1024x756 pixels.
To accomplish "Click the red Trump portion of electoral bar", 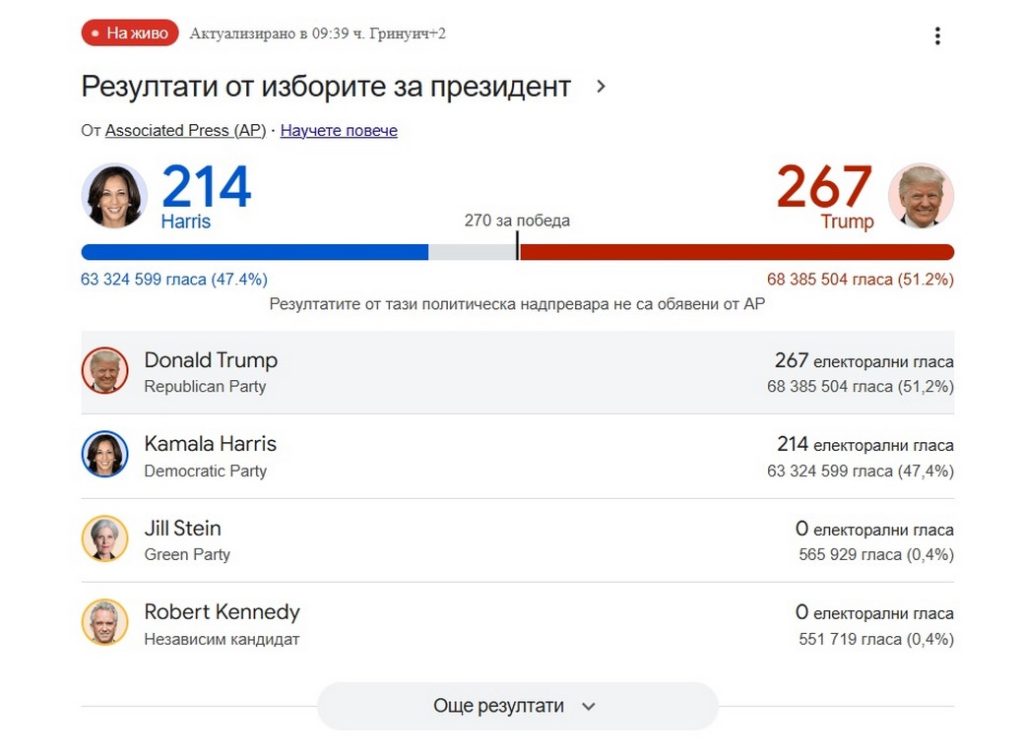I will (x=737, y=252).
